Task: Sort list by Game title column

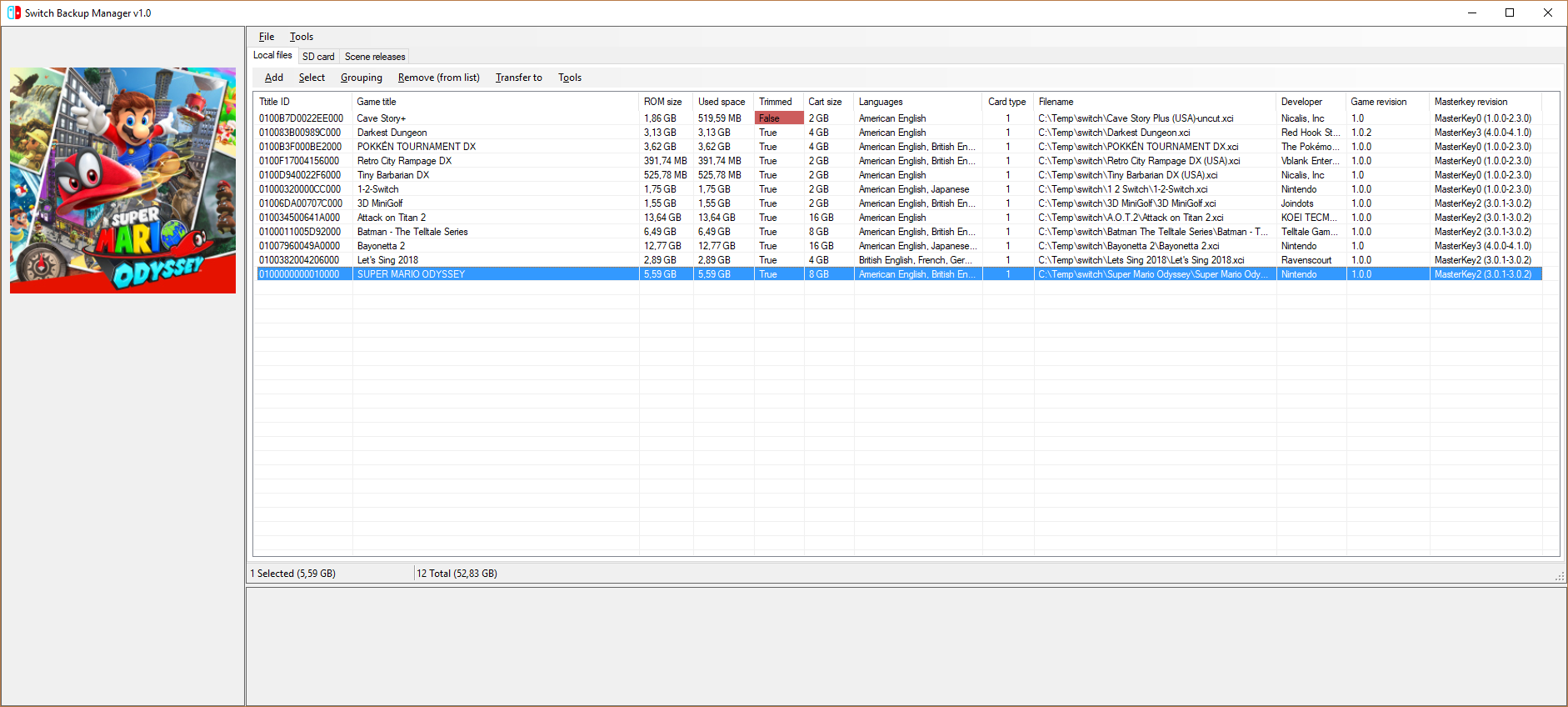Action: point(377,102)
